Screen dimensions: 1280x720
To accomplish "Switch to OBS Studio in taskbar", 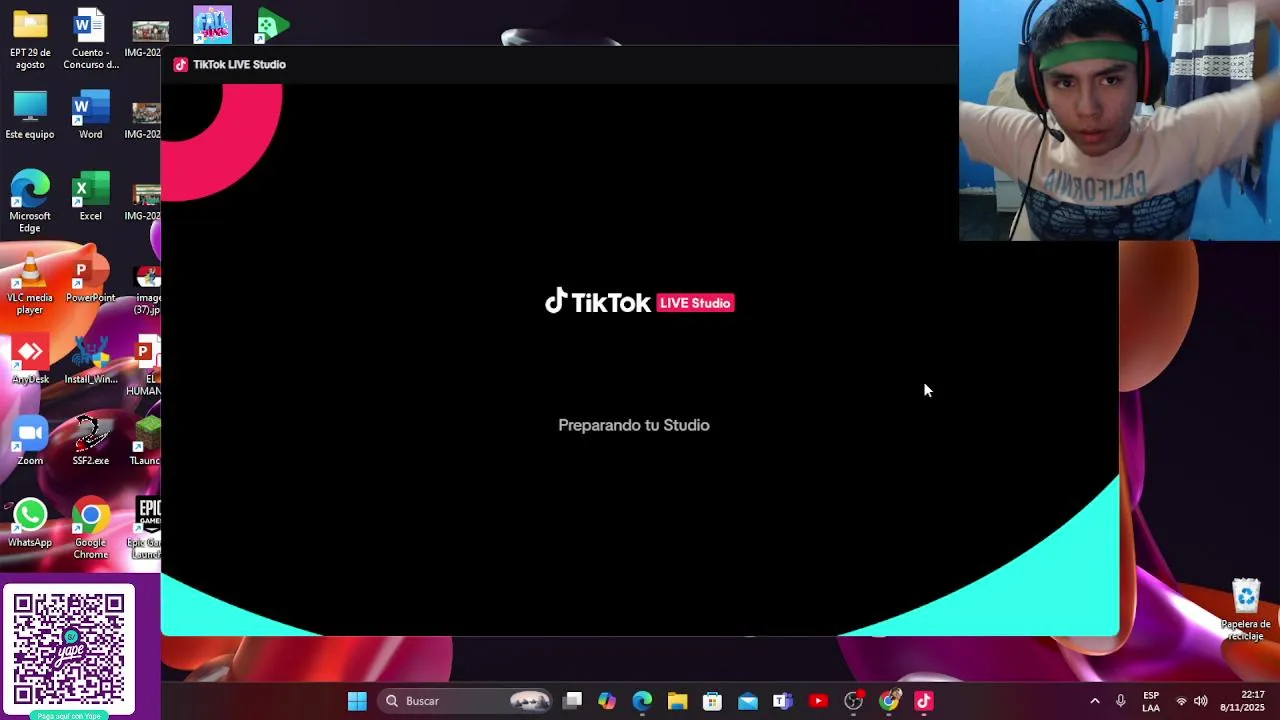I will tap(853, 701).
